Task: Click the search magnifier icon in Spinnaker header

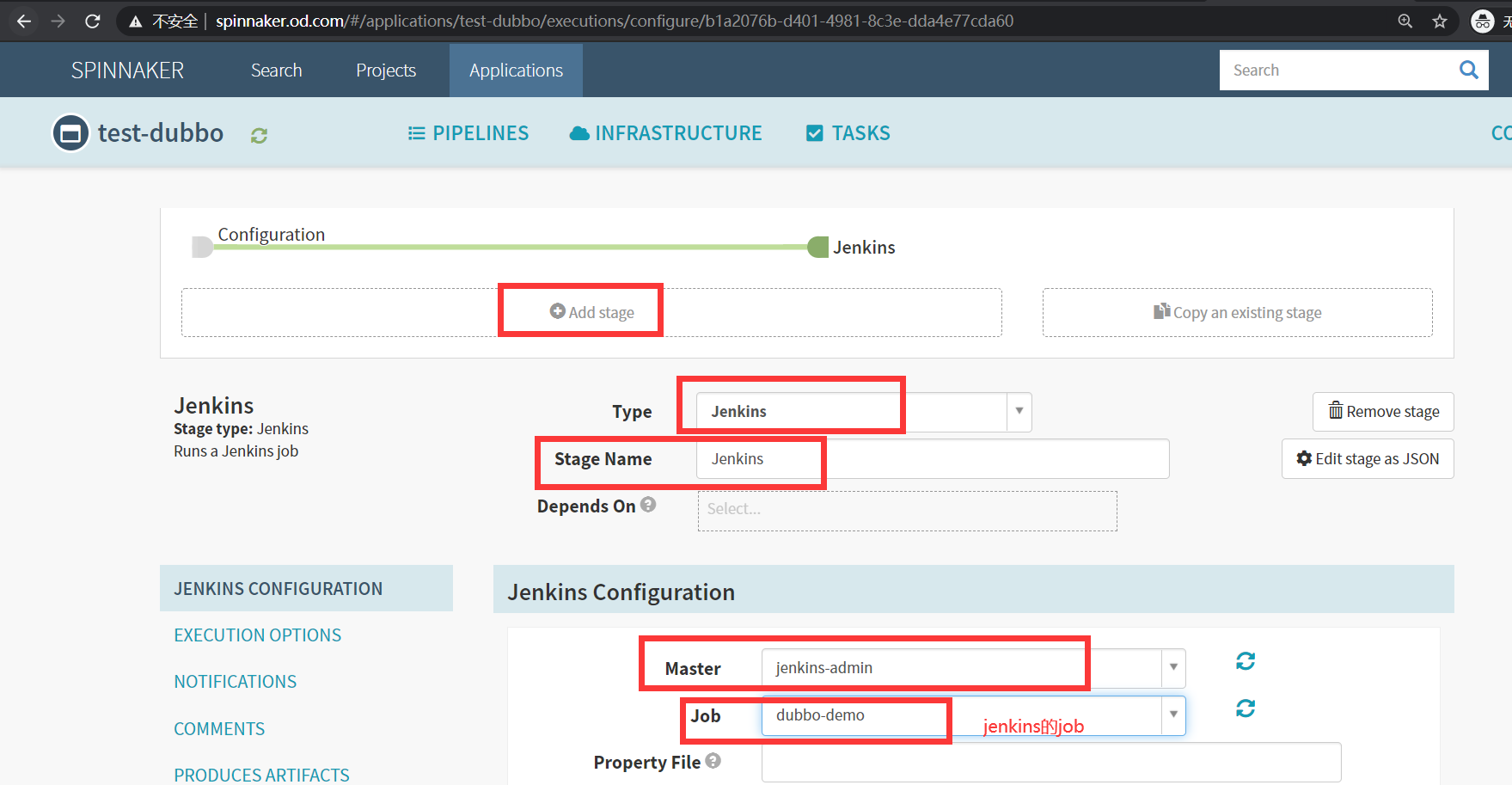Action: coord(1469,70)
